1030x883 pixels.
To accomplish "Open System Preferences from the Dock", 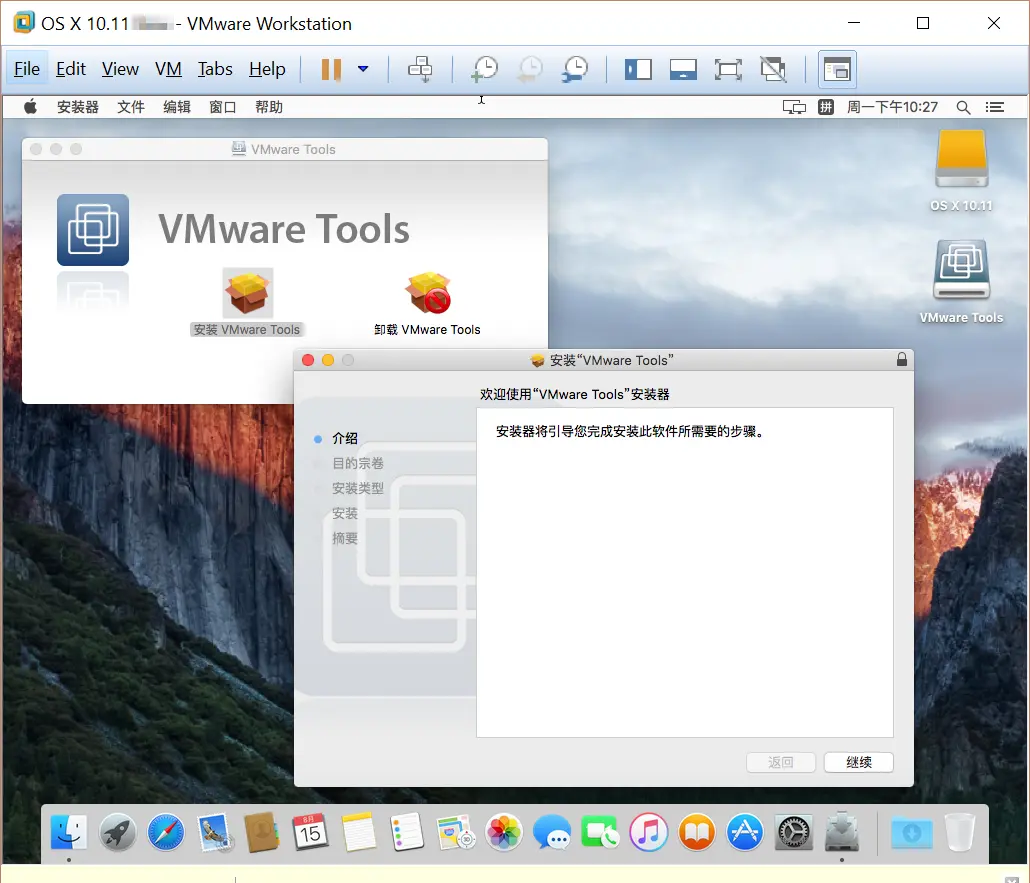I will pos(793,832).
